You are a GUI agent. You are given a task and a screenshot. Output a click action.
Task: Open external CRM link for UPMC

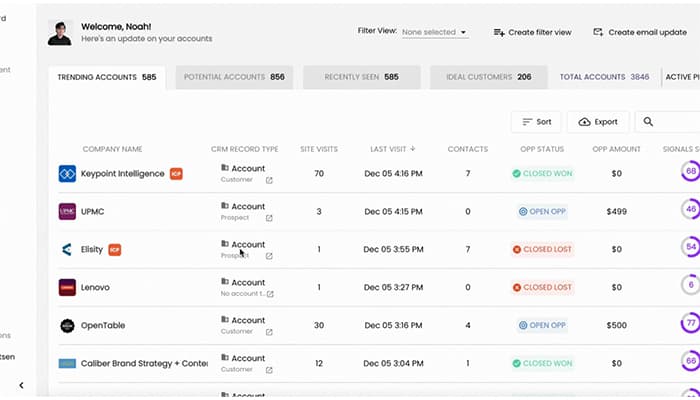[269, 218]
